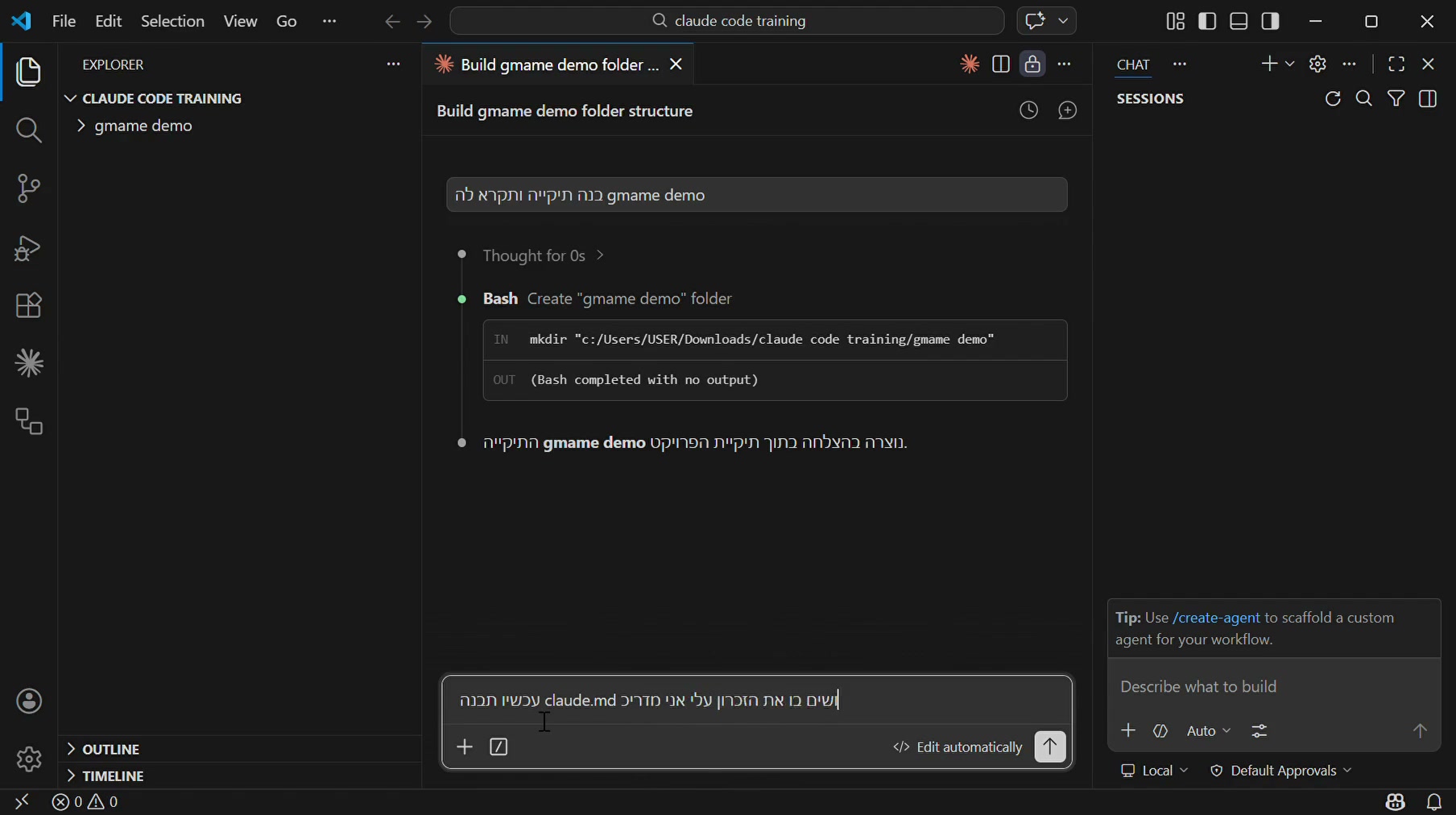Image resolution: width=1456 pixels, height=815 pixels.
Task: Toggle the editor group lock
Action: [1032, 64]
